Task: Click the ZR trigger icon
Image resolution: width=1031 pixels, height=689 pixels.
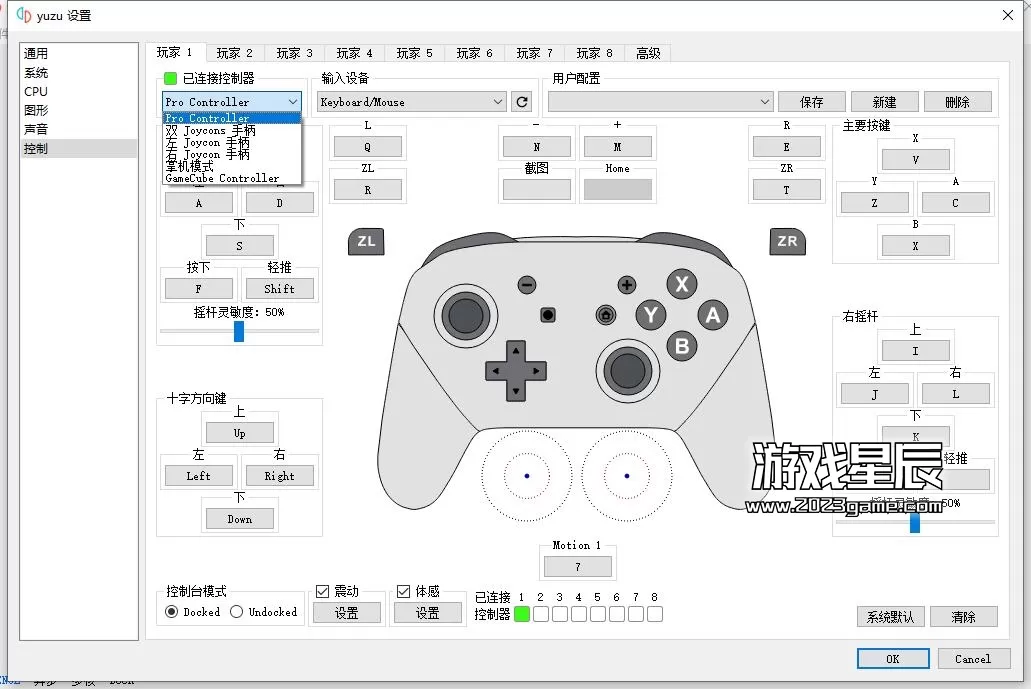Action: coord(787,241)
